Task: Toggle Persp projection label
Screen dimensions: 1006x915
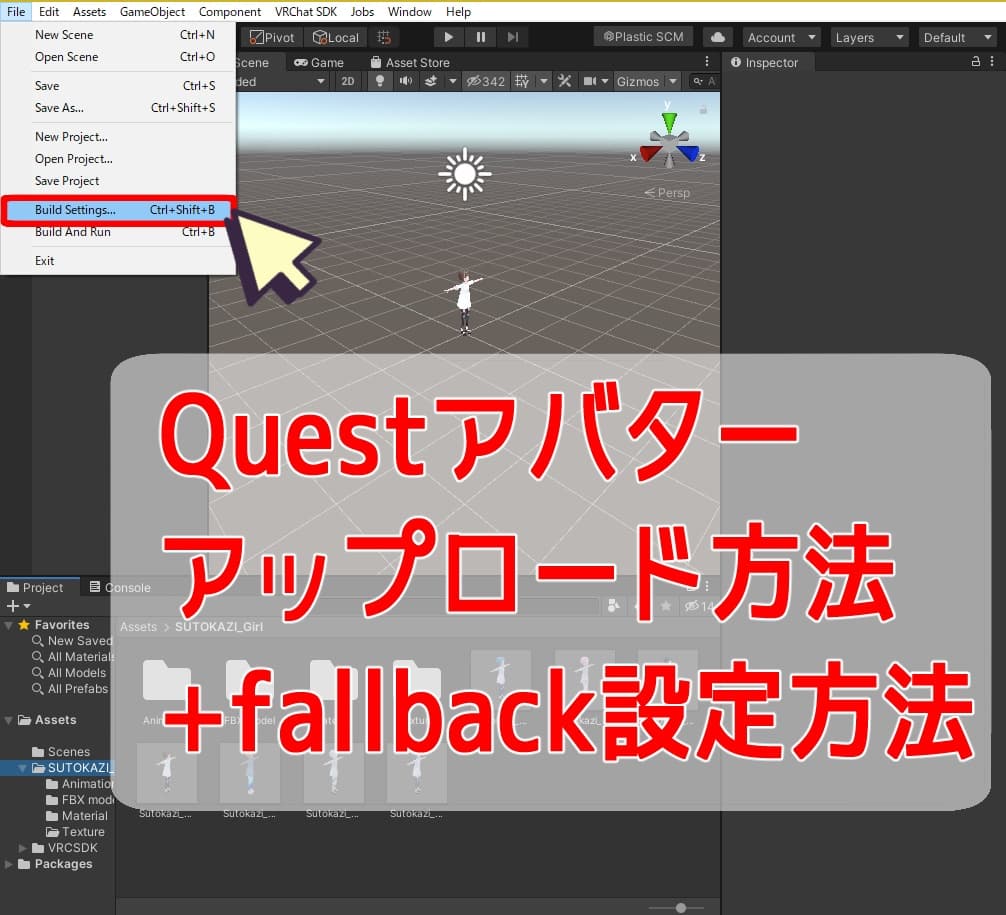Action: coord(667,192)
